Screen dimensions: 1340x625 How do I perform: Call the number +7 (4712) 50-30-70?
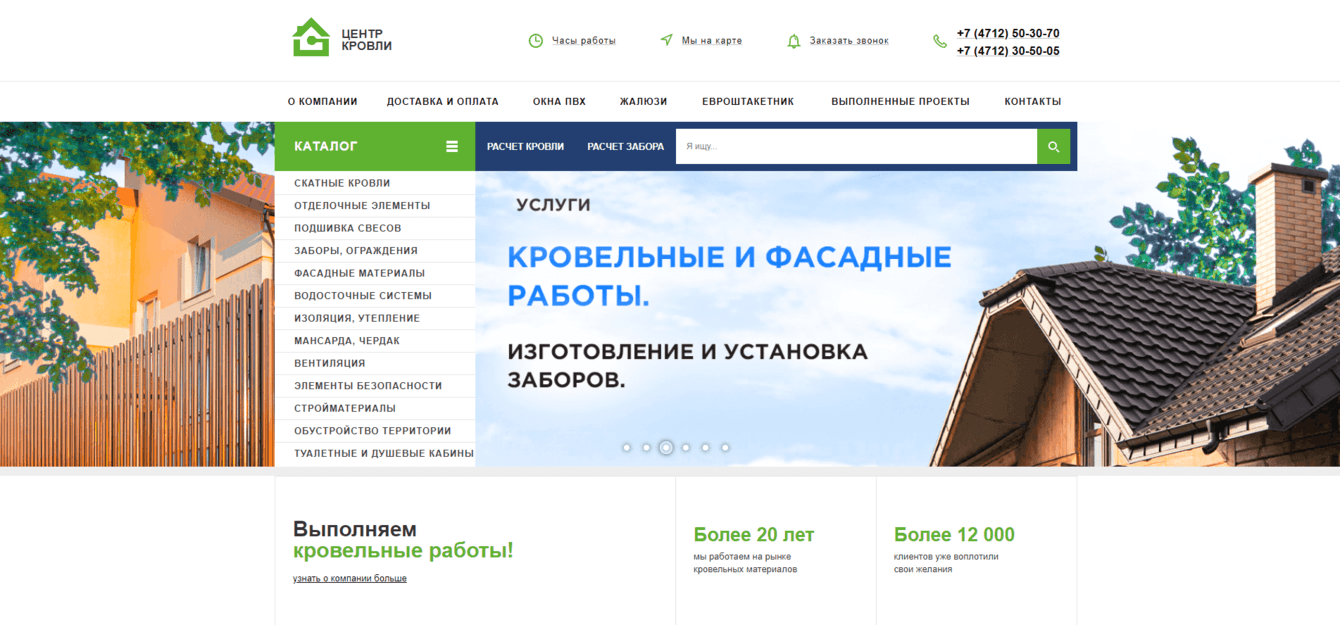tap(1006, 33)
